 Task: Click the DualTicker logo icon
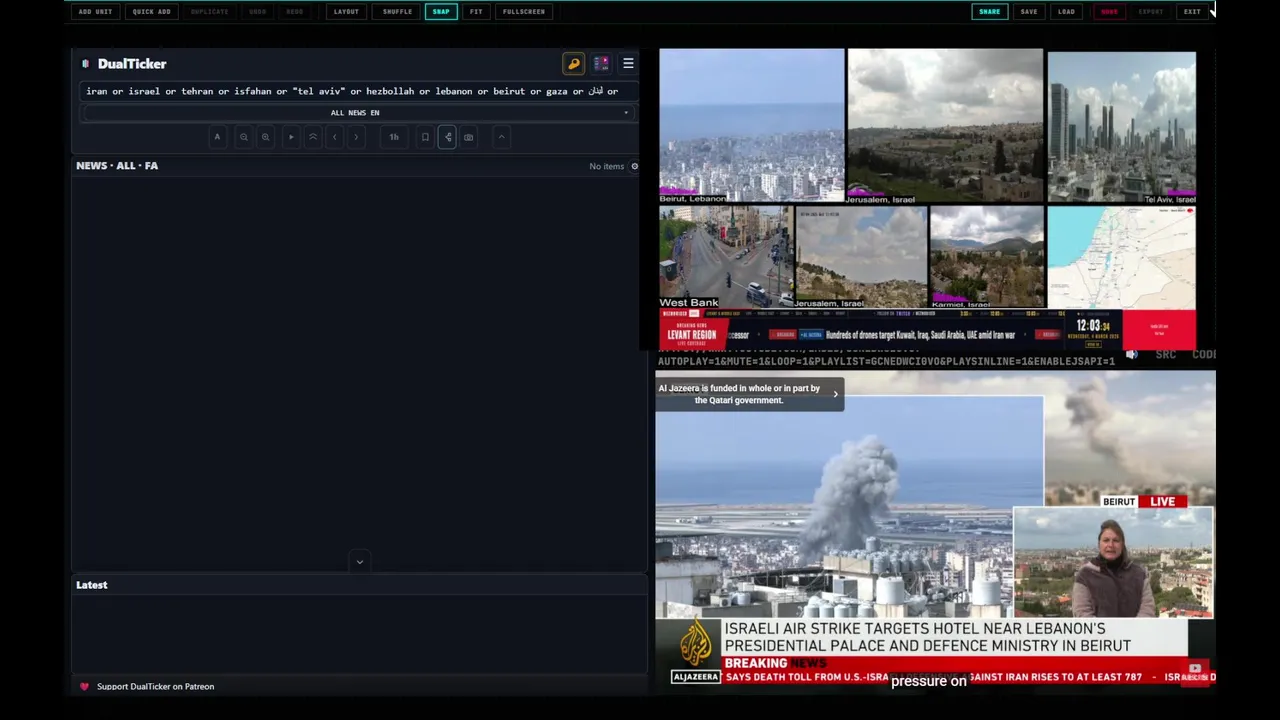coord(85,64)
